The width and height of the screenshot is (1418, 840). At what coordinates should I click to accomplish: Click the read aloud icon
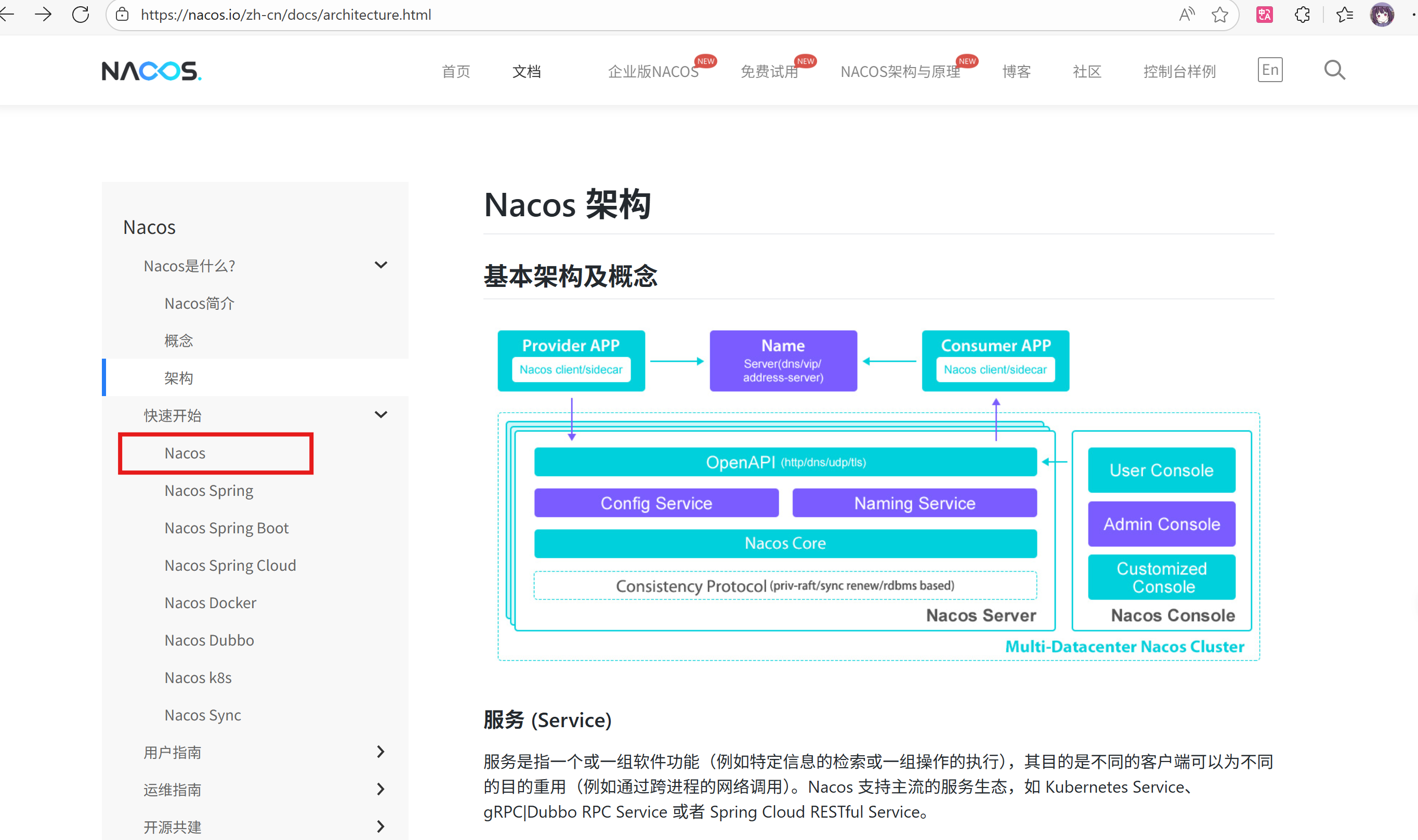click(1187, 15)
